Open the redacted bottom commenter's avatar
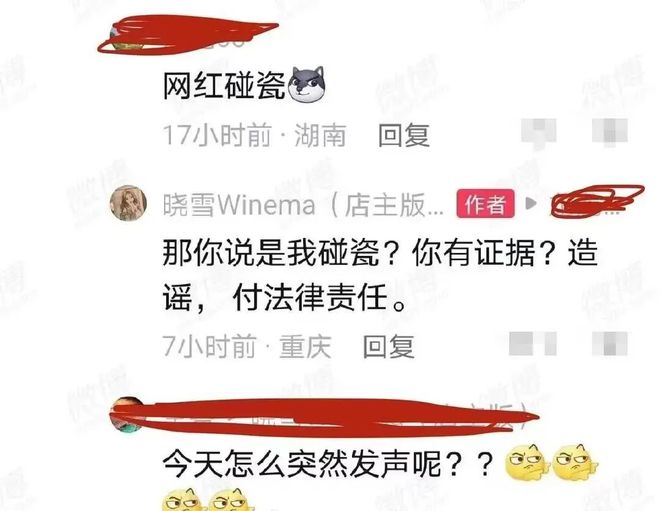Screen dimensions: 660x511 (128, 415)
